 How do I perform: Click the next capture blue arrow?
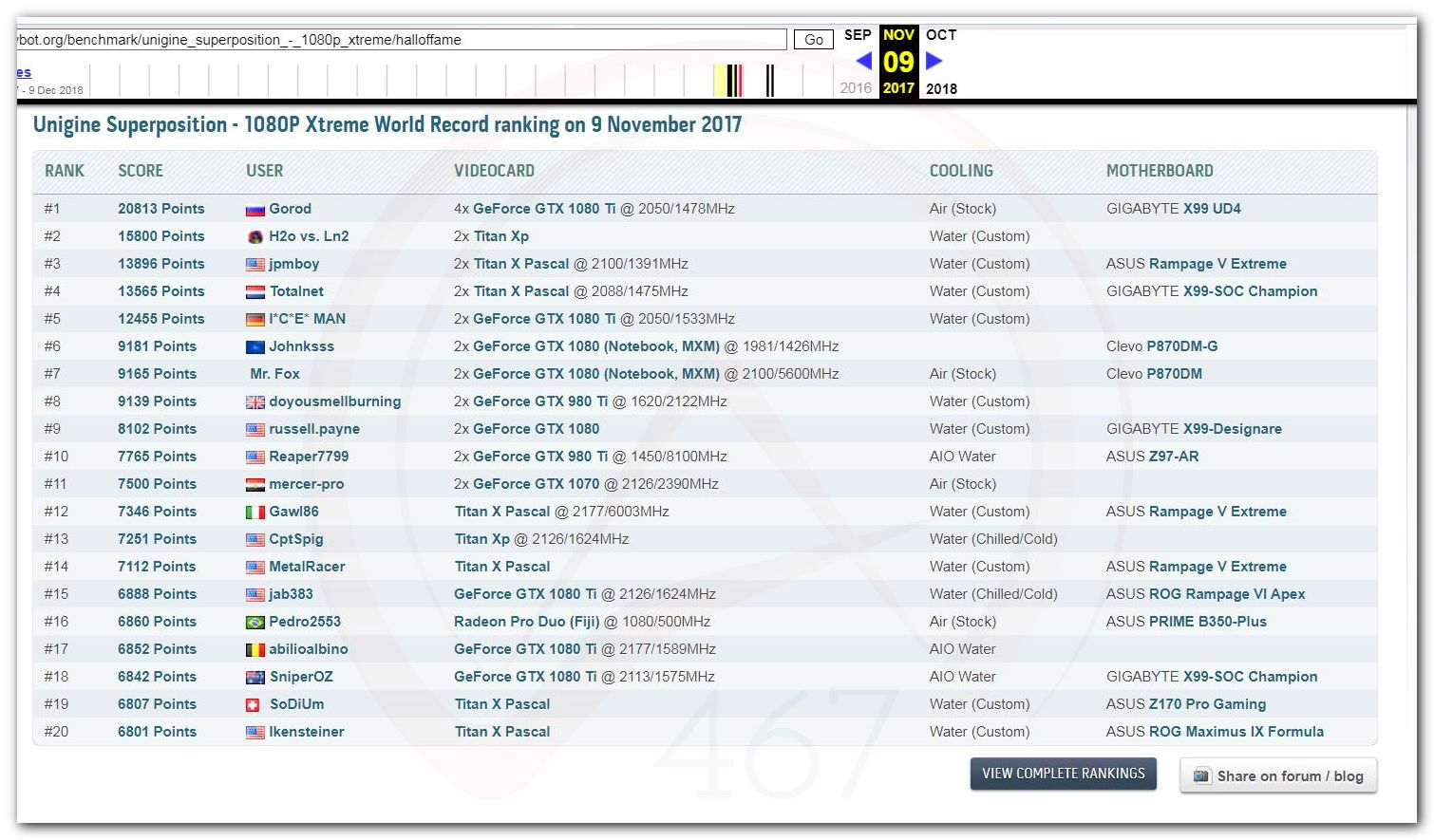pyautogui.click(x=934, y=61)
